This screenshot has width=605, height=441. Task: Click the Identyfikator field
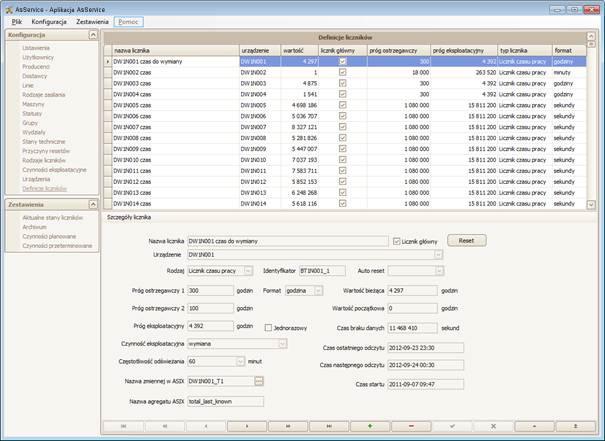pyautogui.click(x=323, y=271)
